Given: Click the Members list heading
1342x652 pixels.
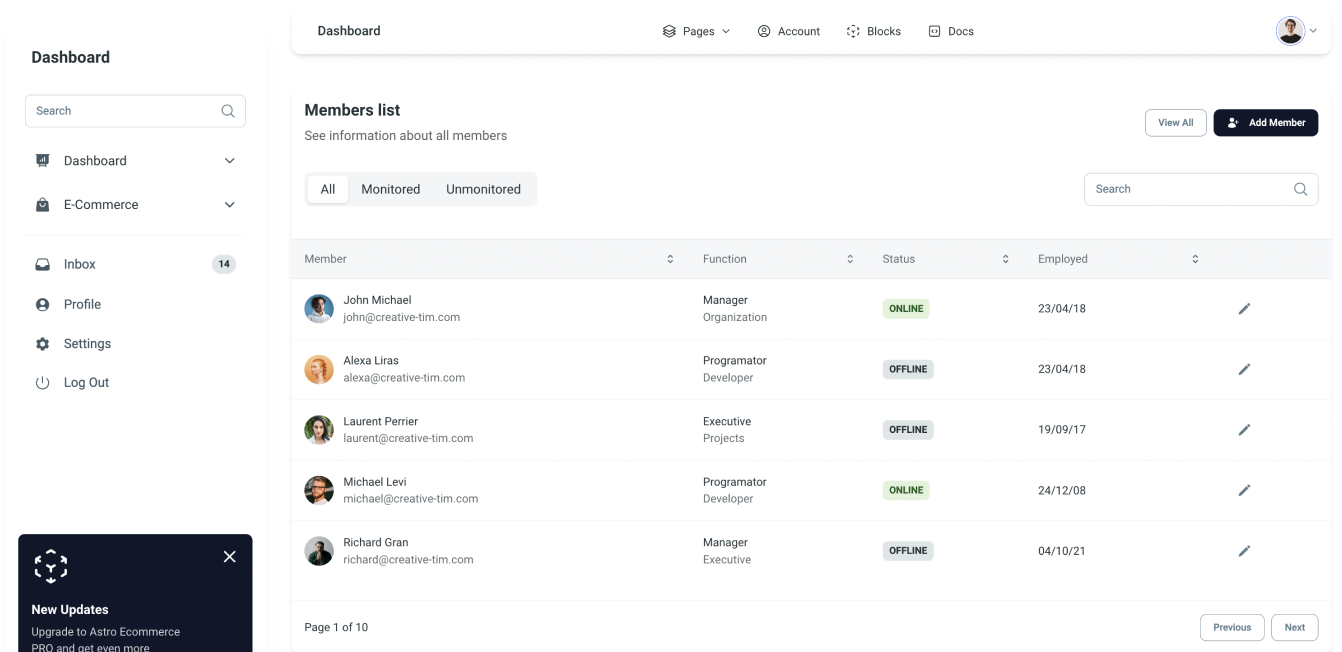Looking at the screenshot, I should (352, 110).
